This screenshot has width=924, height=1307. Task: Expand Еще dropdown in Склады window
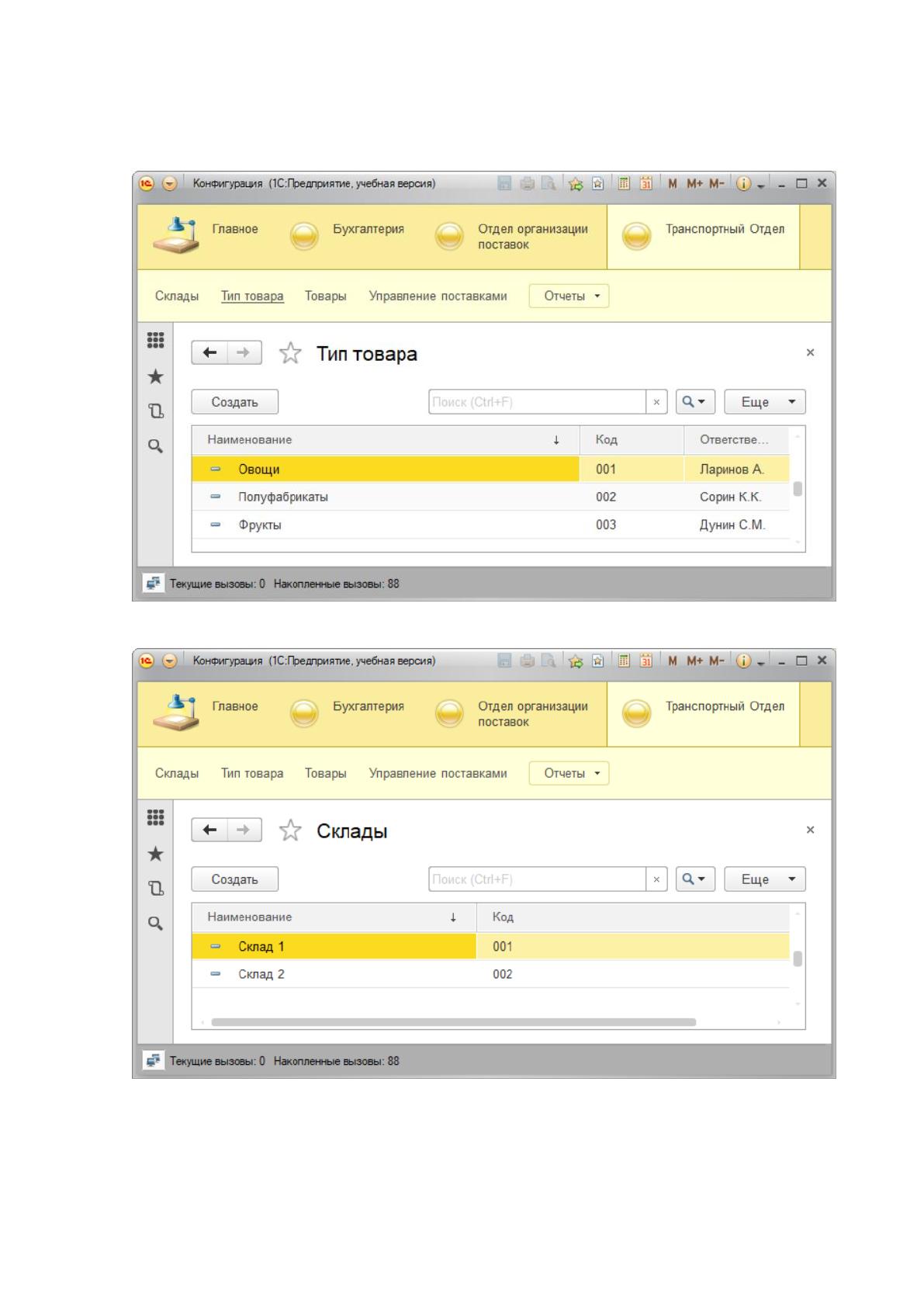[x=765, y=879]
